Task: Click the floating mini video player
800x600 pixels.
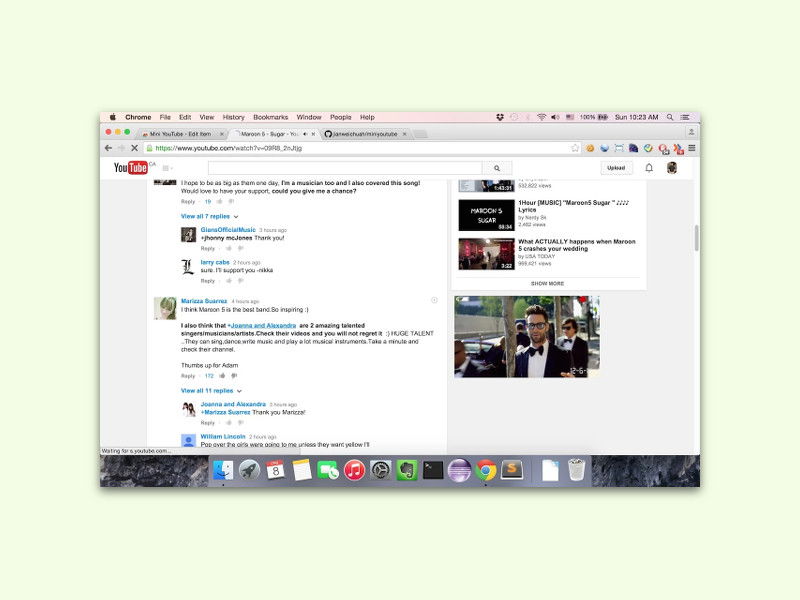Action: point(527,337)
